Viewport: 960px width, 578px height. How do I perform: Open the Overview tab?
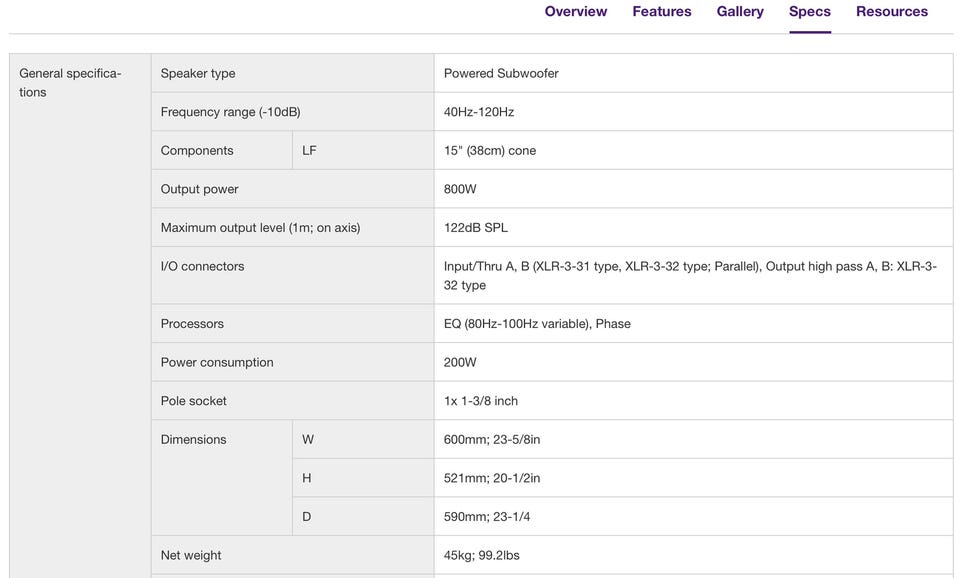(x=576, y=12)
